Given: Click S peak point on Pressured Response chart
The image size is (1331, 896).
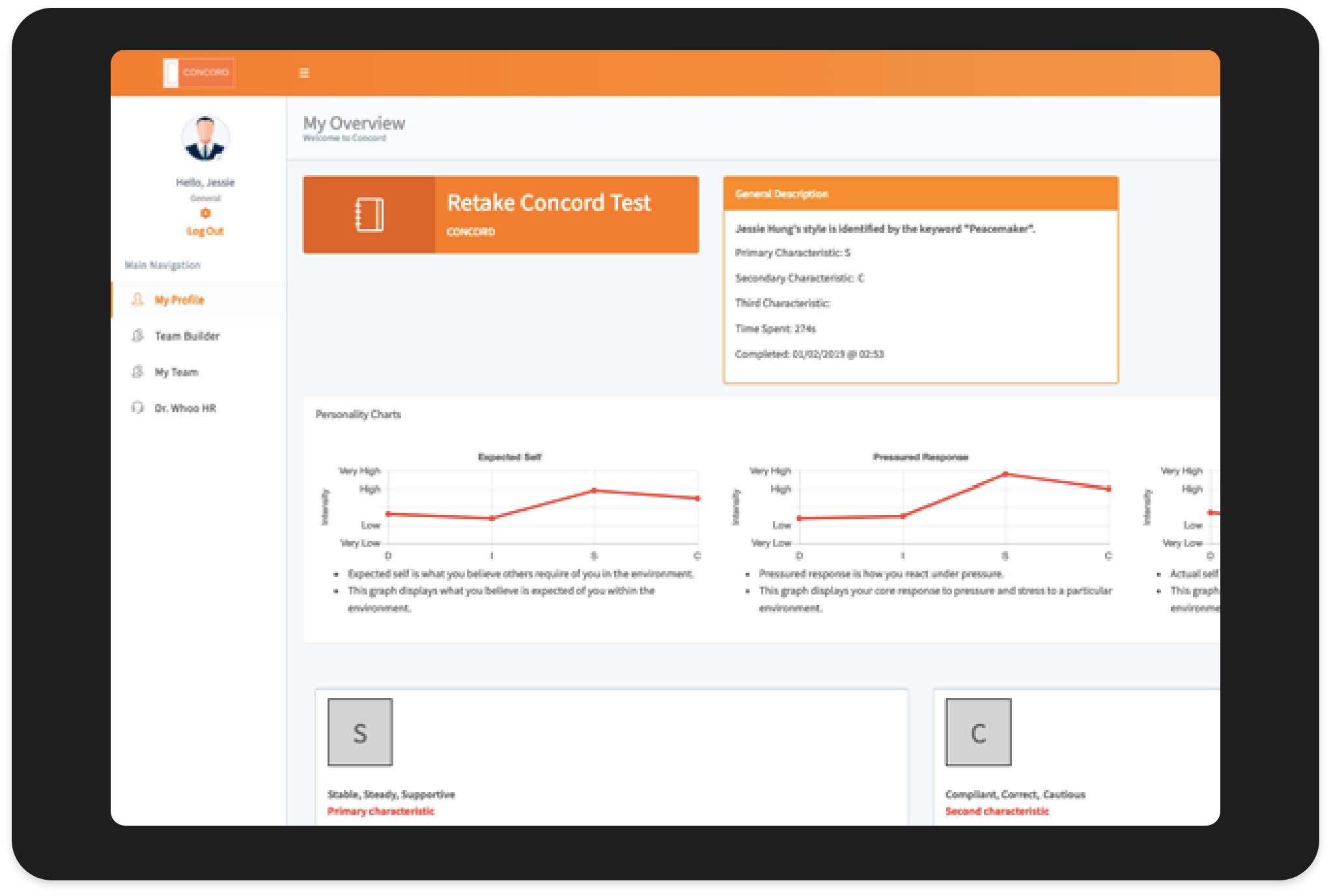Looking at the screenshot, I should (x=1005, y=474).
